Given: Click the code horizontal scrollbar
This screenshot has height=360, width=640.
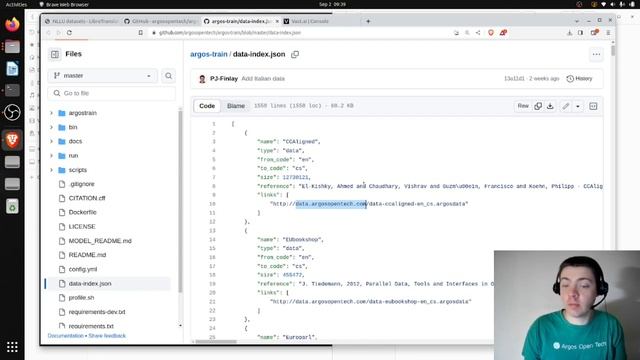Looking at the screenshot, I should tap(216, 342).
